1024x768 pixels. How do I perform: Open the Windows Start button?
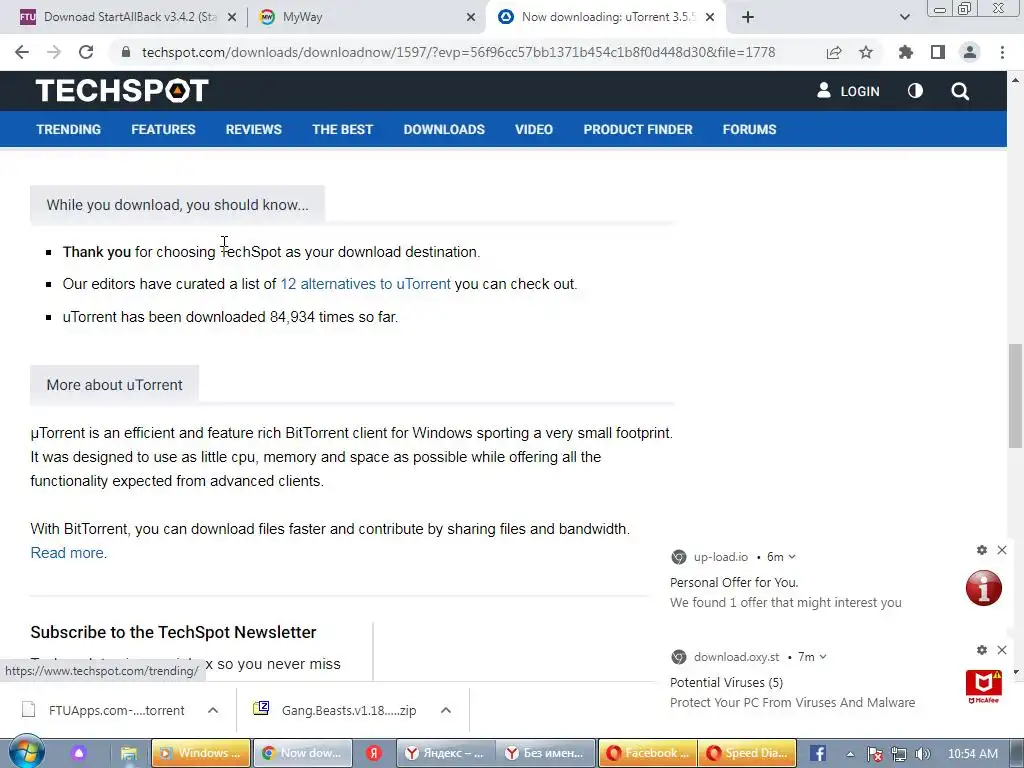pos(26,752)
